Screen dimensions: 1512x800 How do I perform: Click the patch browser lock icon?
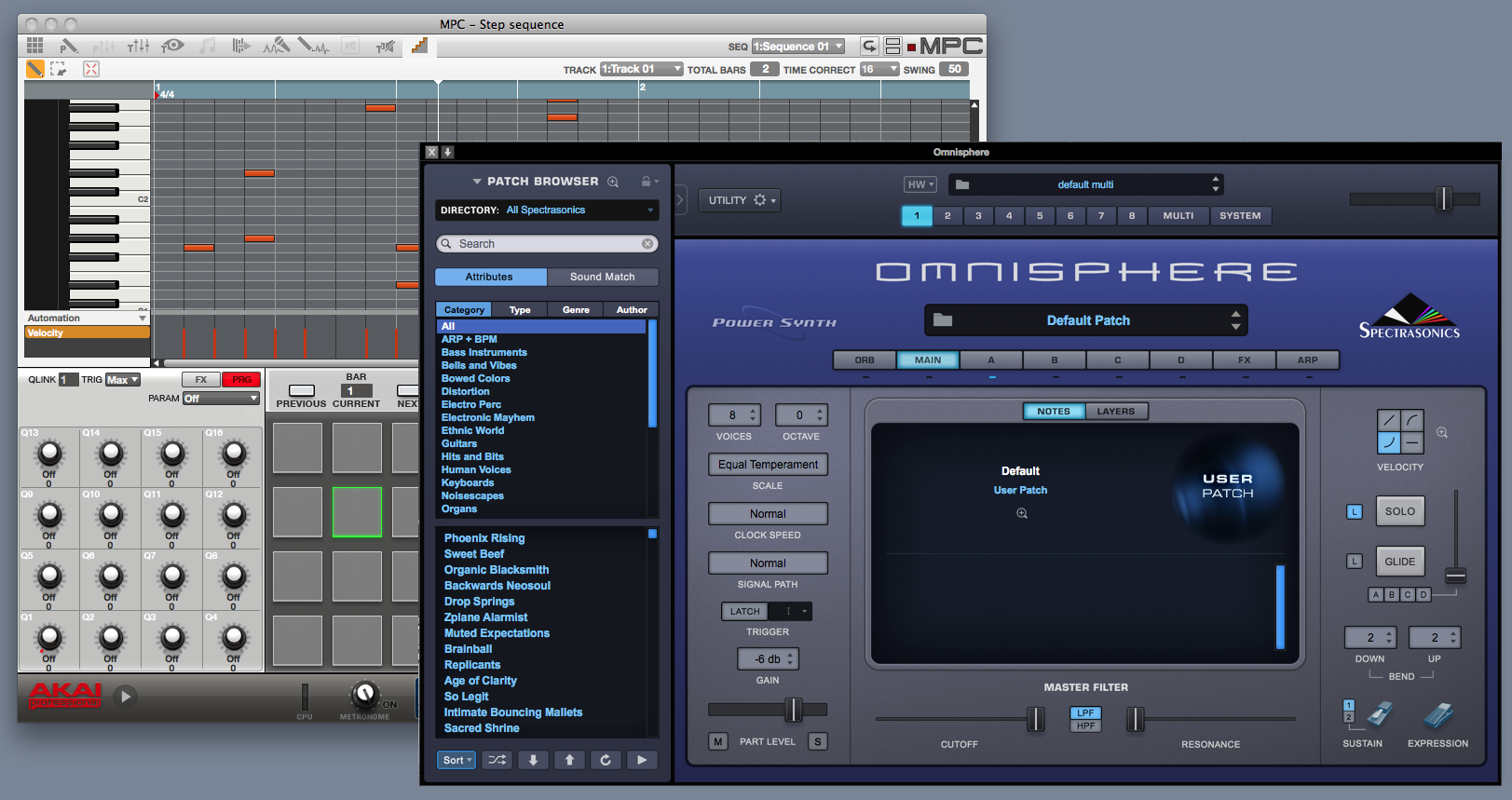tap(646, 181)
